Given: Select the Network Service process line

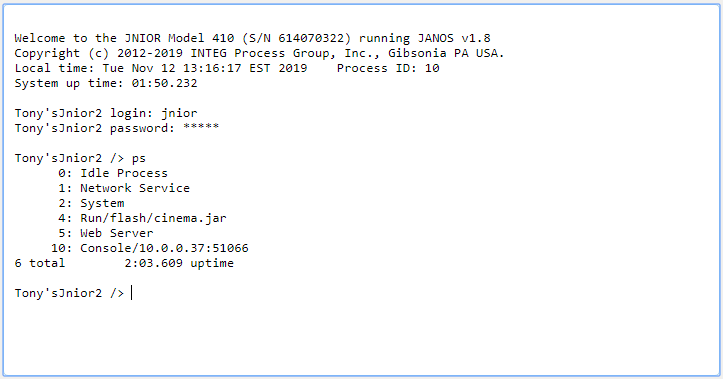Looking at the screenshot, I should [x=124, y=188].
